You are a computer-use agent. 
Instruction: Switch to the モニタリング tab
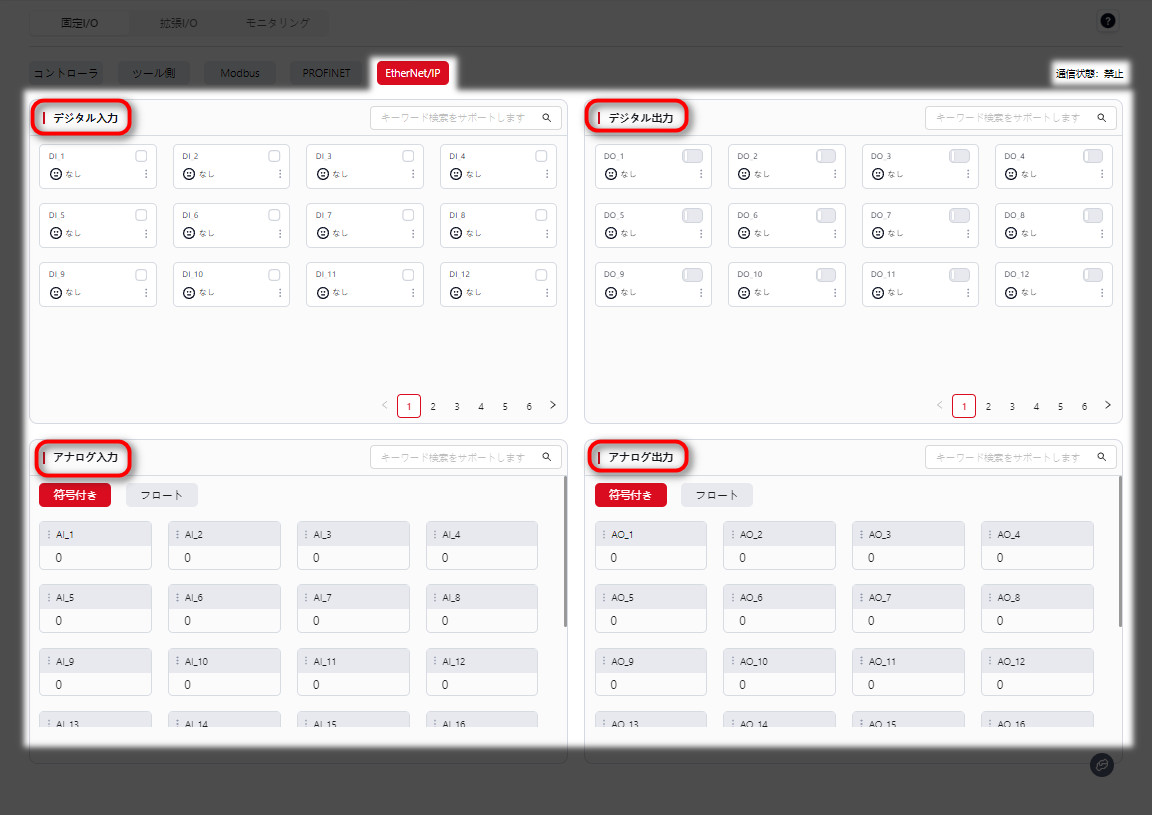[x=277, y=22]
